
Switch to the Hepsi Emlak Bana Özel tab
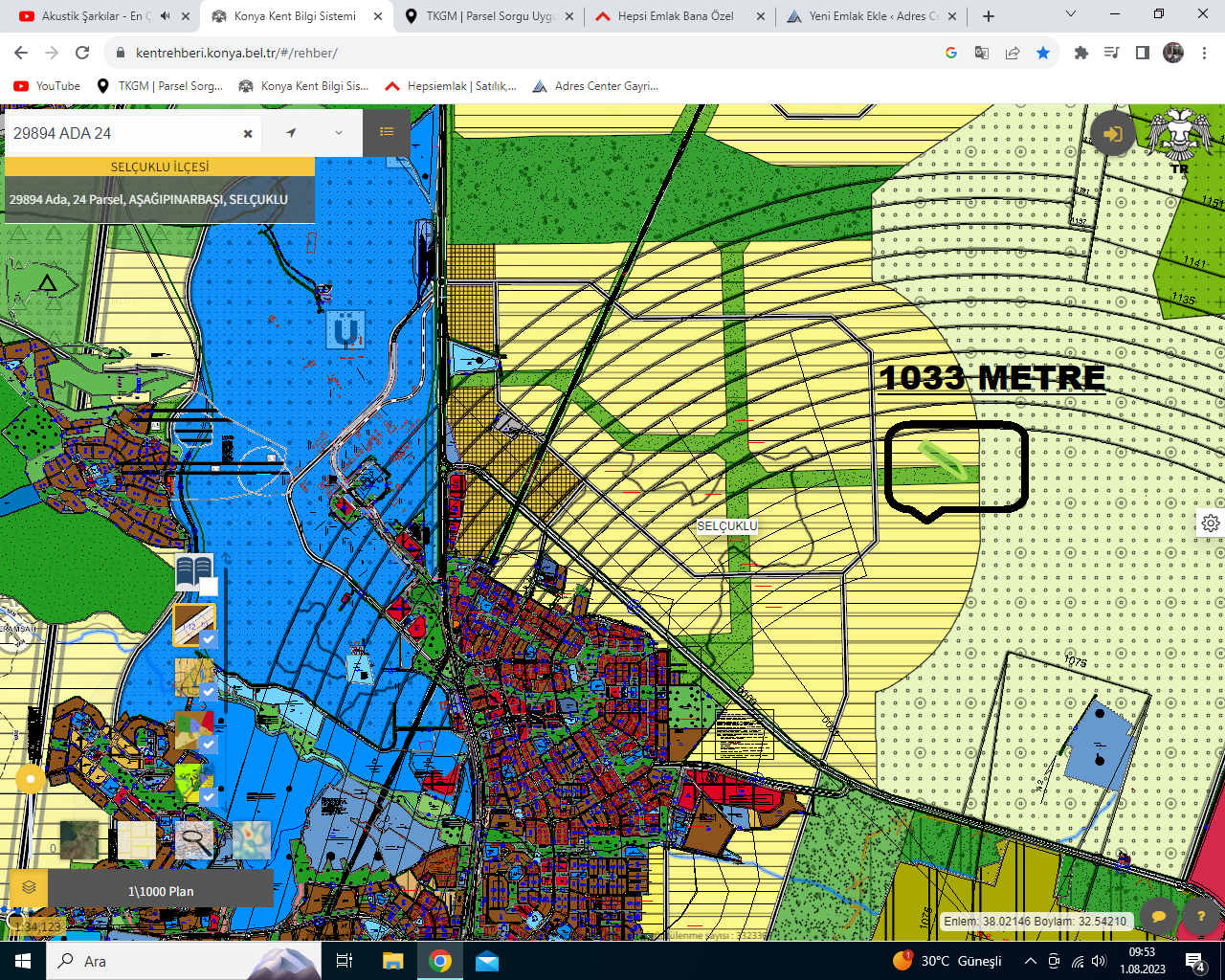point(676,16)
